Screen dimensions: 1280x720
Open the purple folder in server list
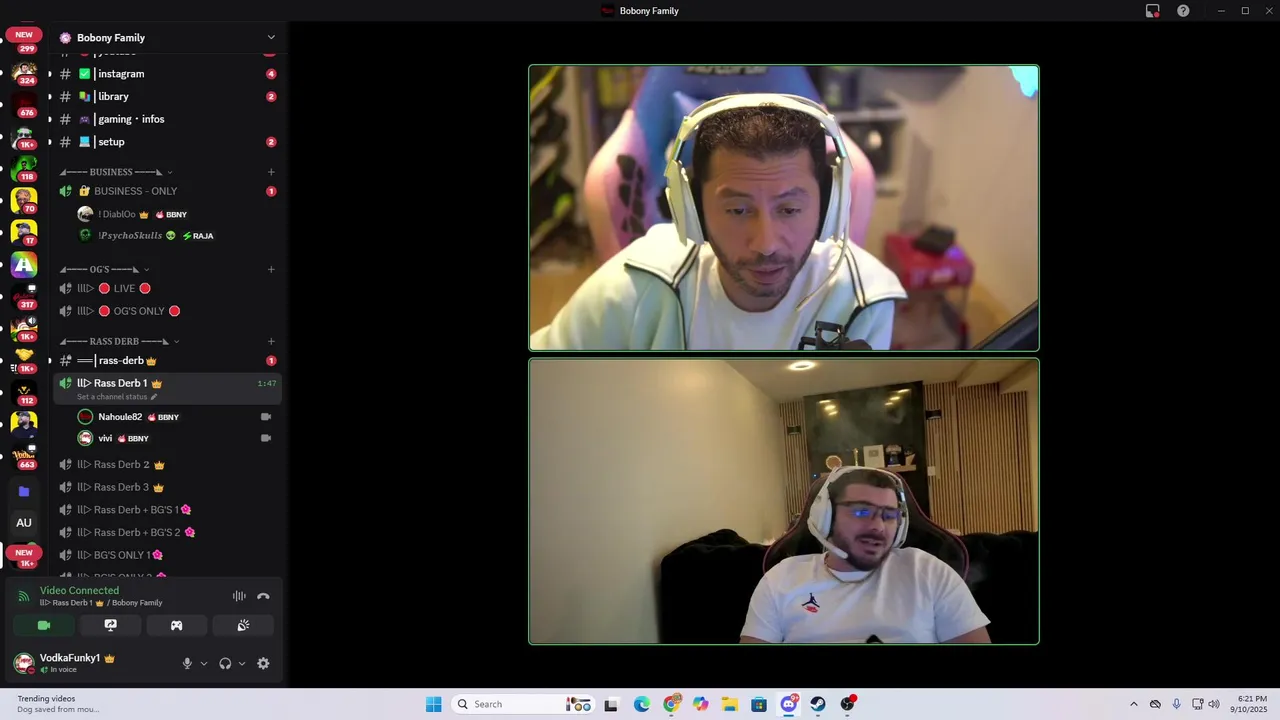[x=24, y=491]
